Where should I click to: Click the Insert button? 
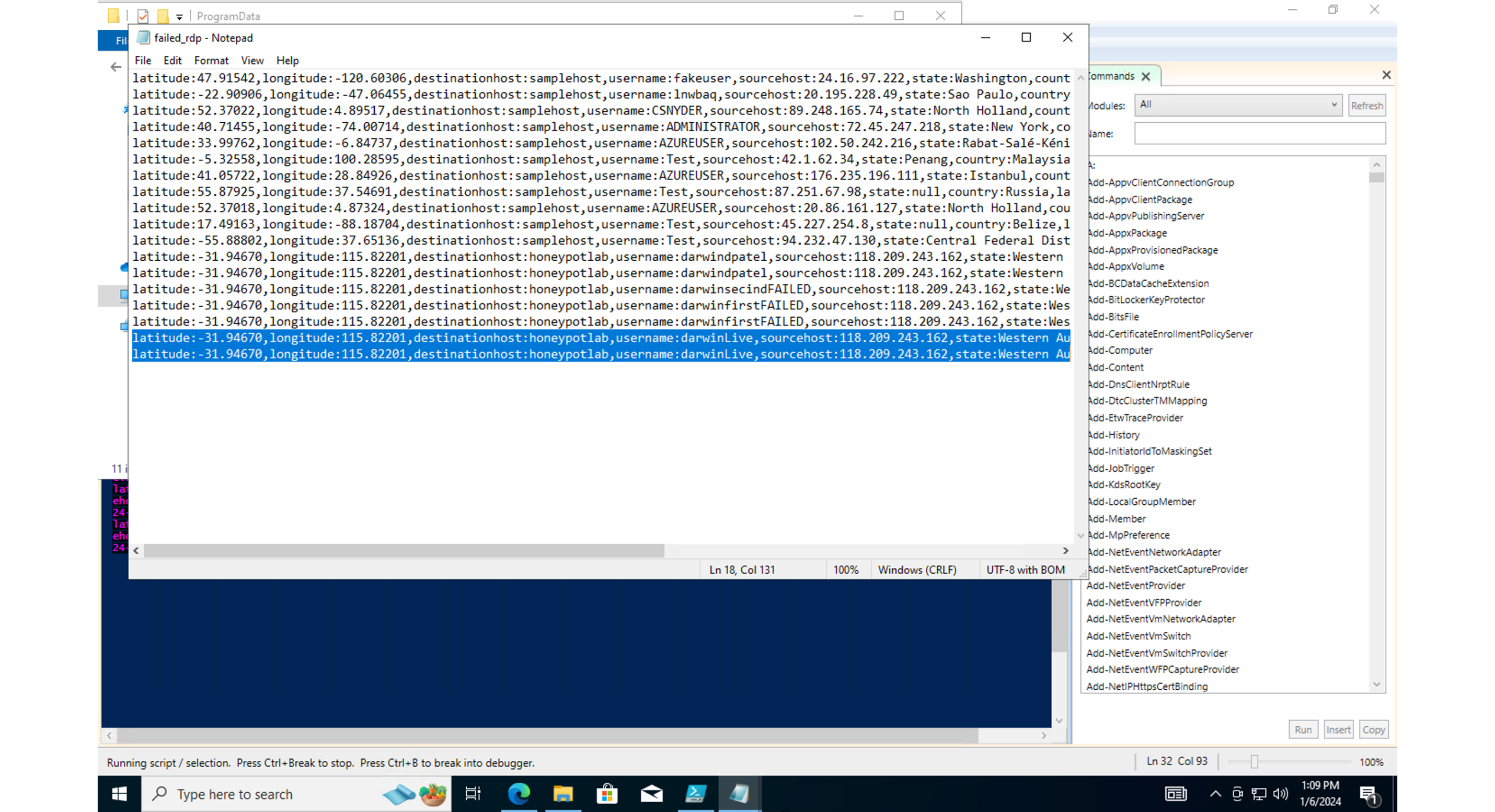click(1338, 729)
